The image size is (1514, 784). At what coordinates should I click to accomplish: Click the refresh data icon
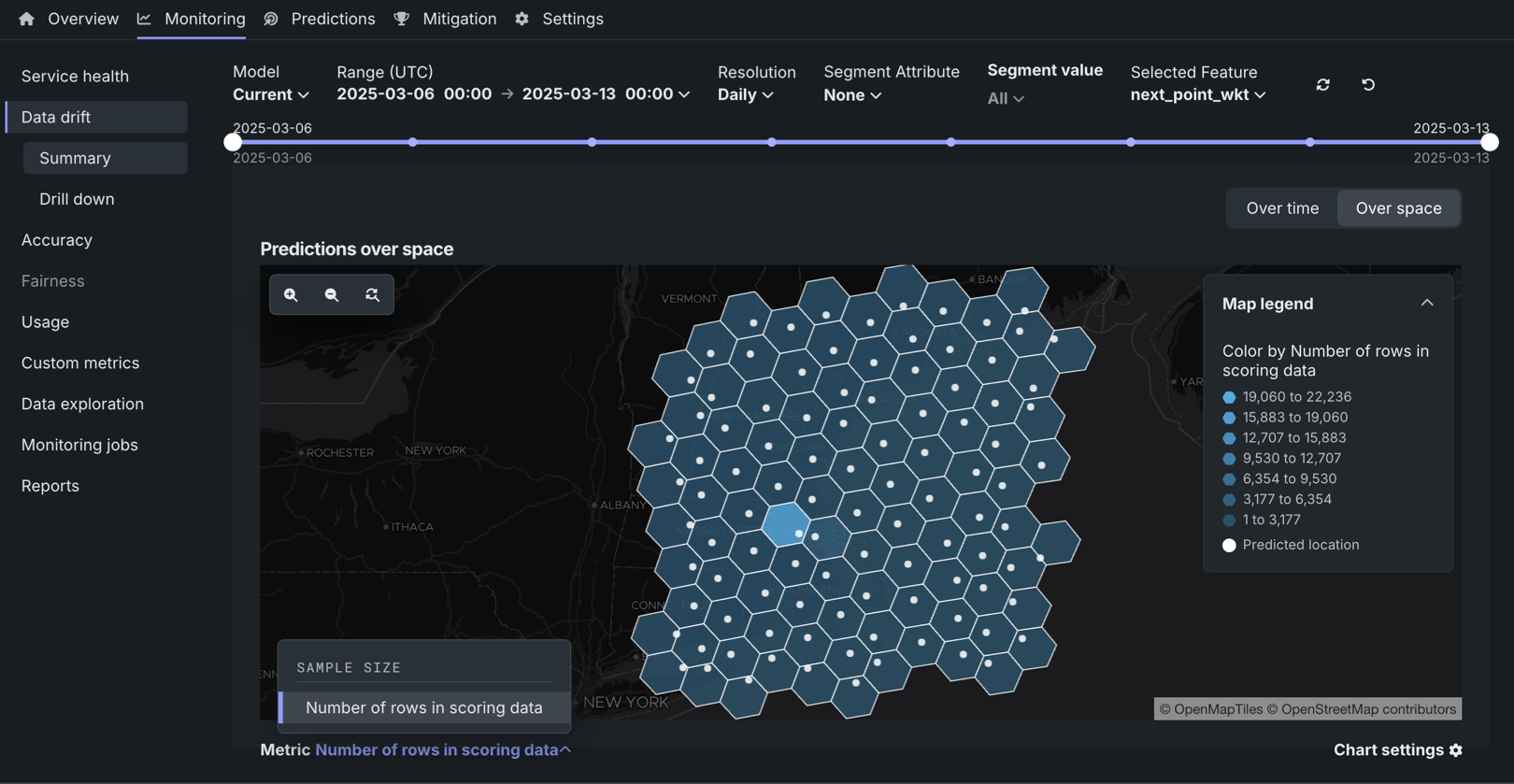[x=1322, y=85]
